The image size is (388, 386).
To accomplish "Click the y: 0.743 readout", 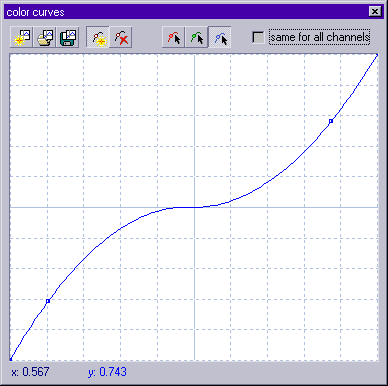I will (x=107, y=372).
